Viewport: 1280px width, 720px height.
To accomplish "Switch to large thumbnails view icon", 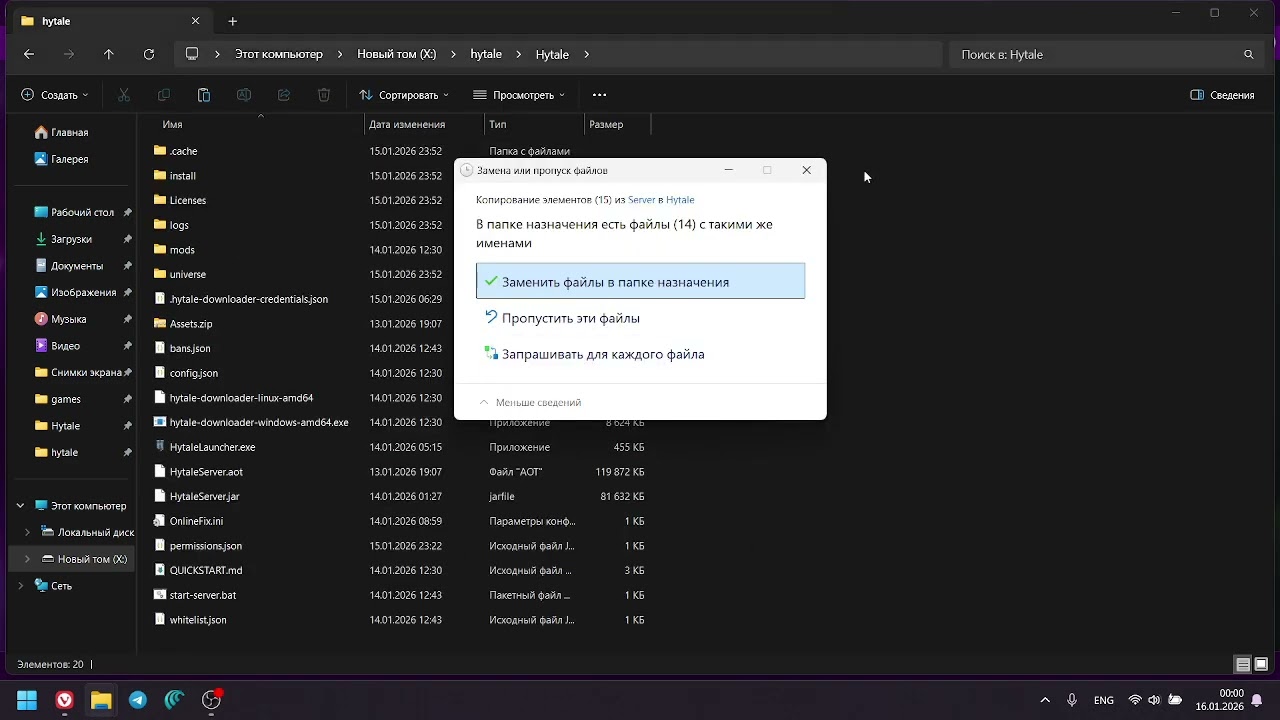I will pyautogui.click(x=1261, y=665).
